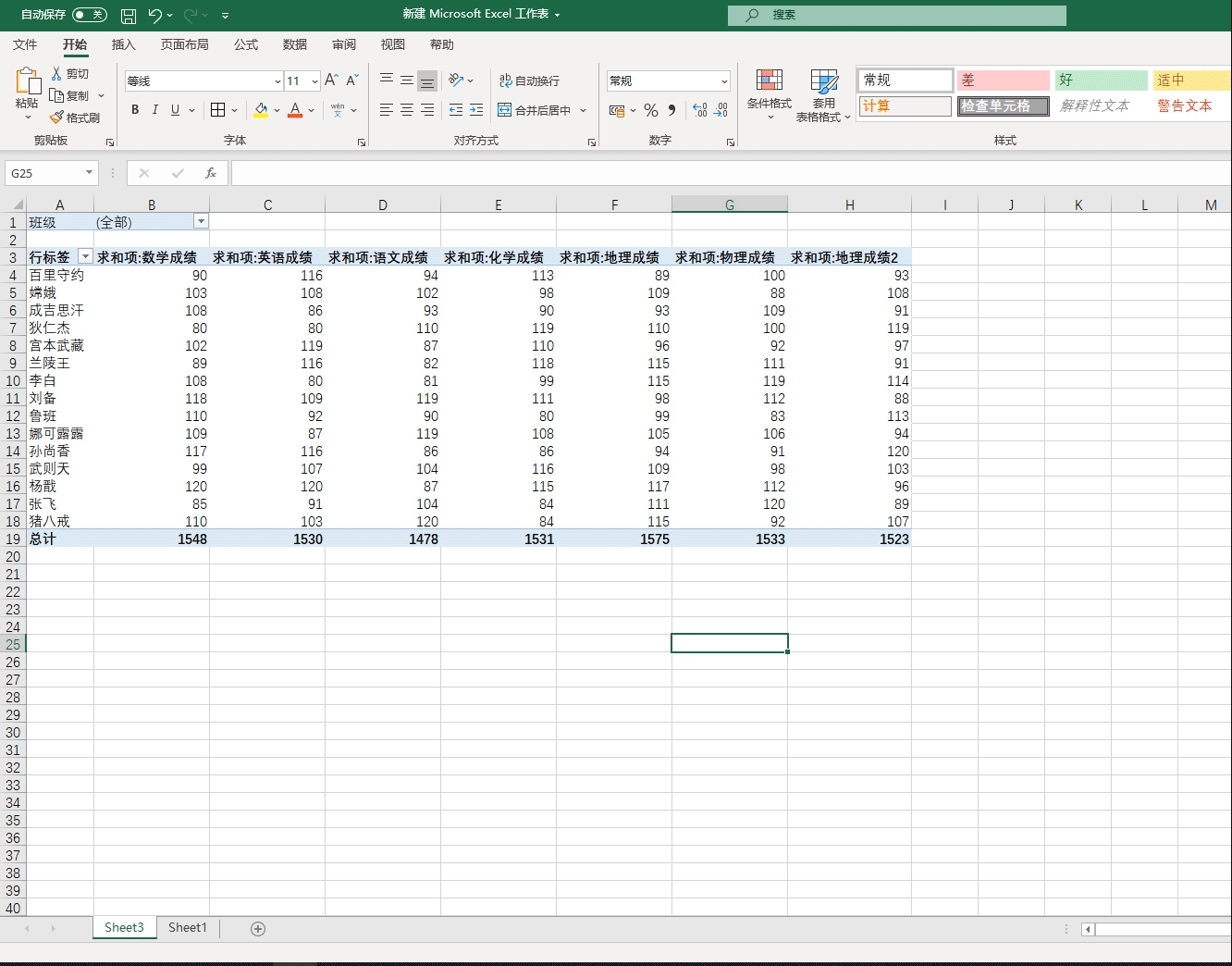The image size is (1232, 966).
Task: Click the Insert Function fx icon
Action: (x=210, y=173)
